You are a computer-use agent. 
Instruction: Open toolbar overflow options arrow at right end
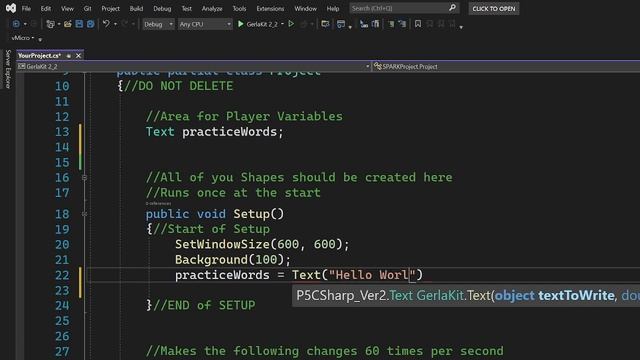(461, 27)
